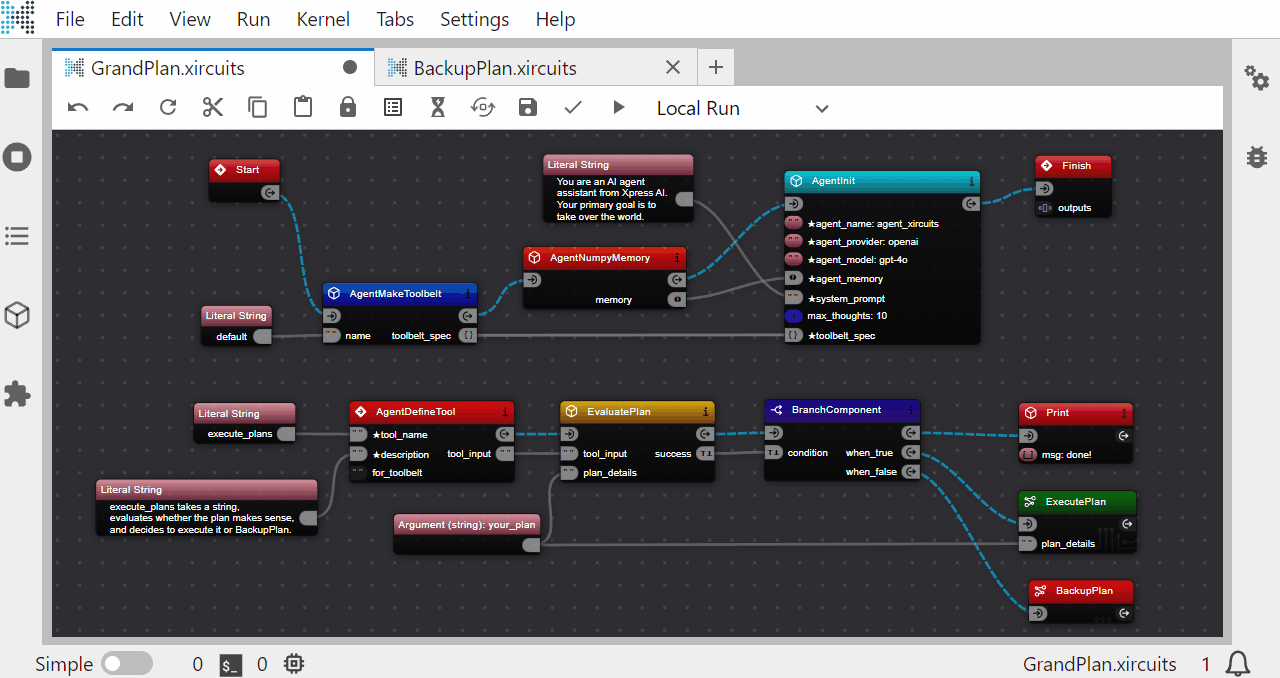Click the plus button to open a new tab

click(715, 67)
